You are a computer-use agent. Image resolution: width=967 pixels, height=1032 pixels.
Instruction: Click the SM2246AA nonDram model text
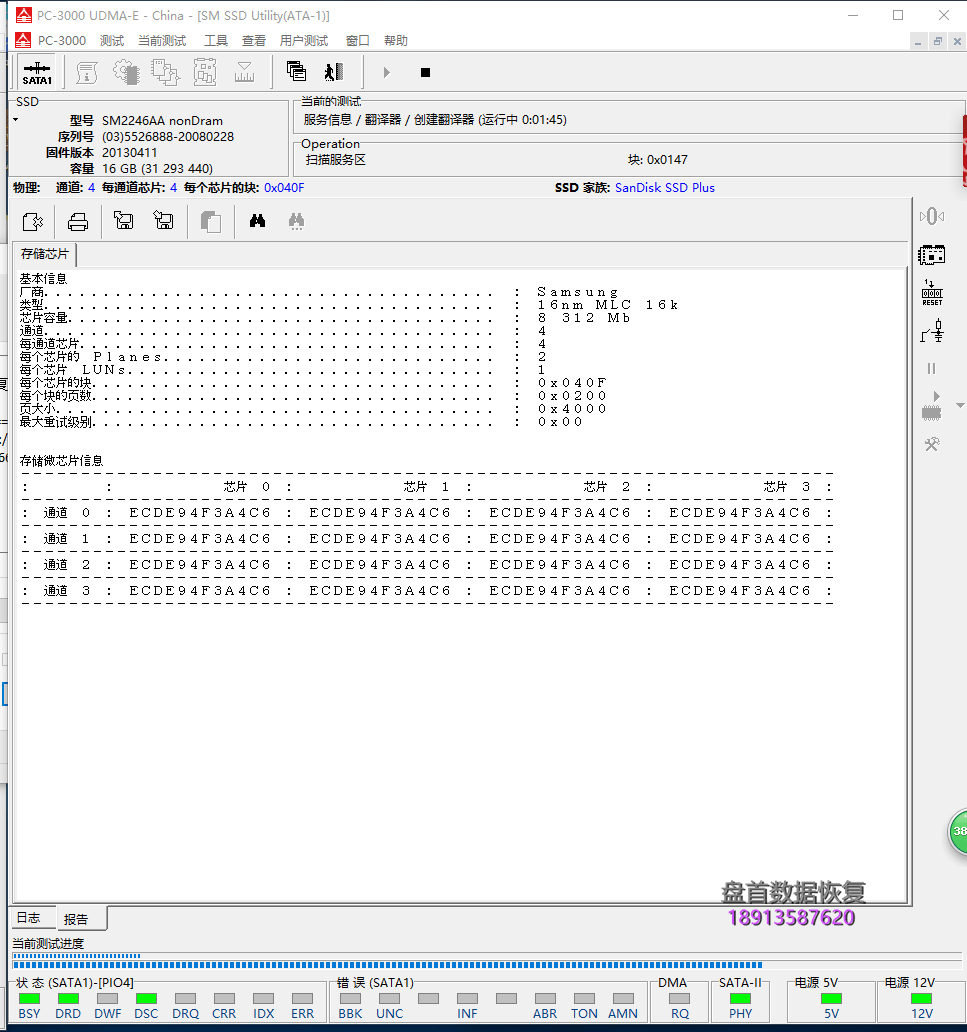coord(163,120)
